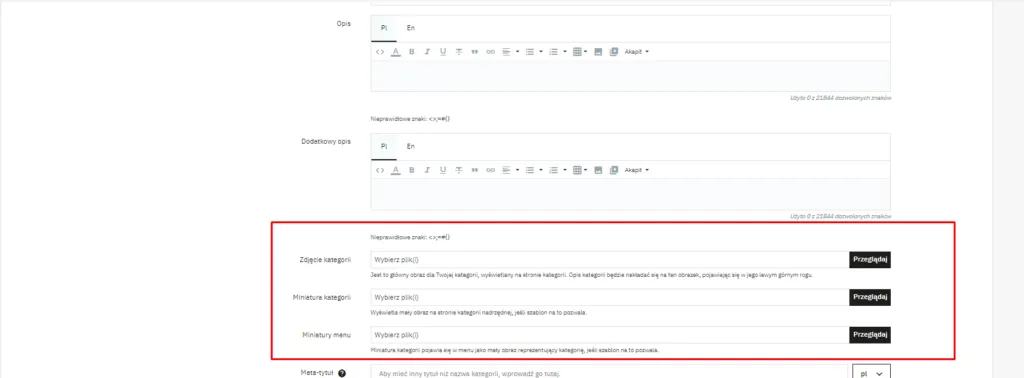The image size is (1024, 378).
Task: Open table dropdown in Opis editor
Action: (580, 52)
